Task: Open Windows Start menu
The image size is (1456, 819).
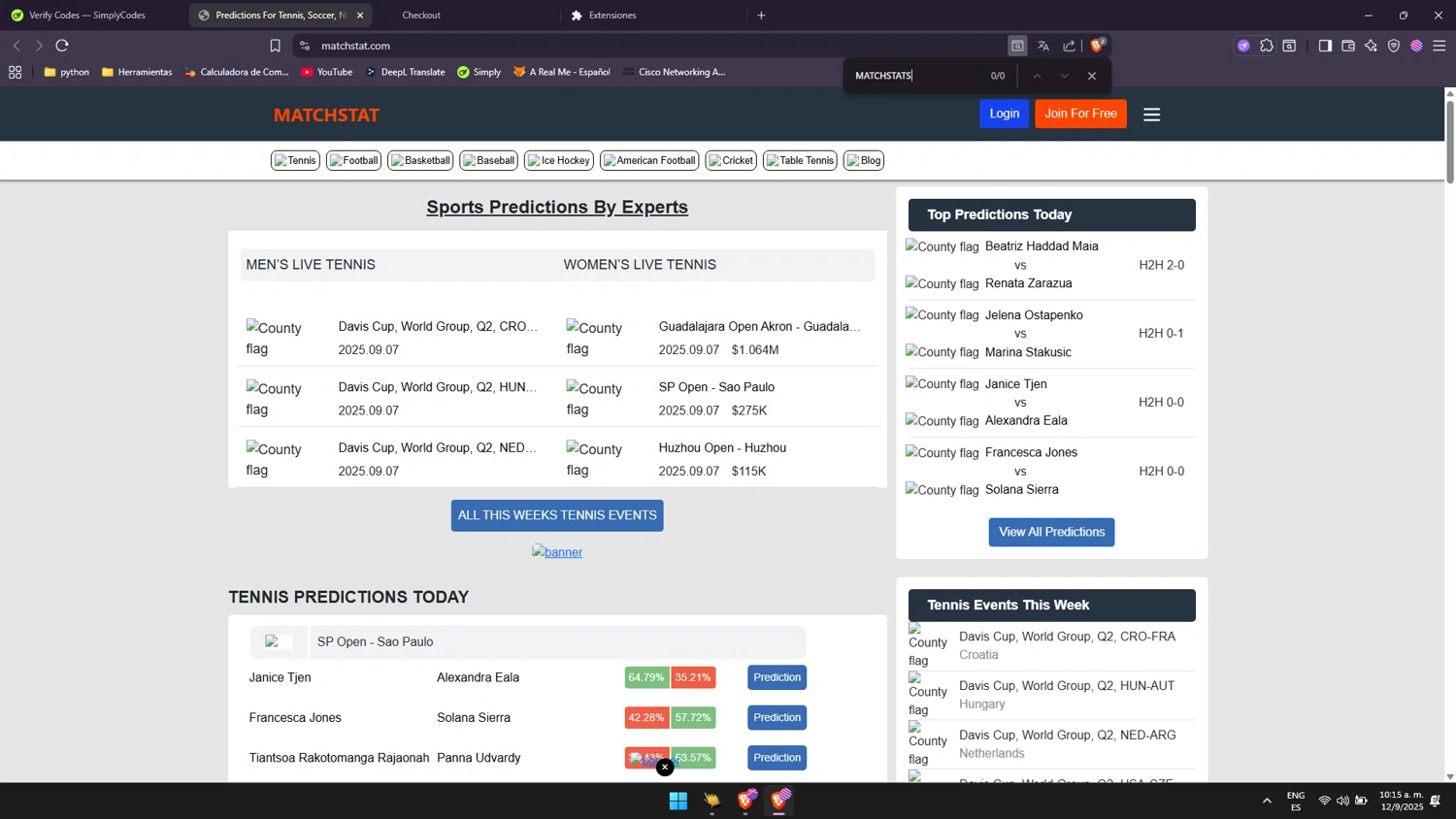Action: pyautogui.click(x=678, y=801)
